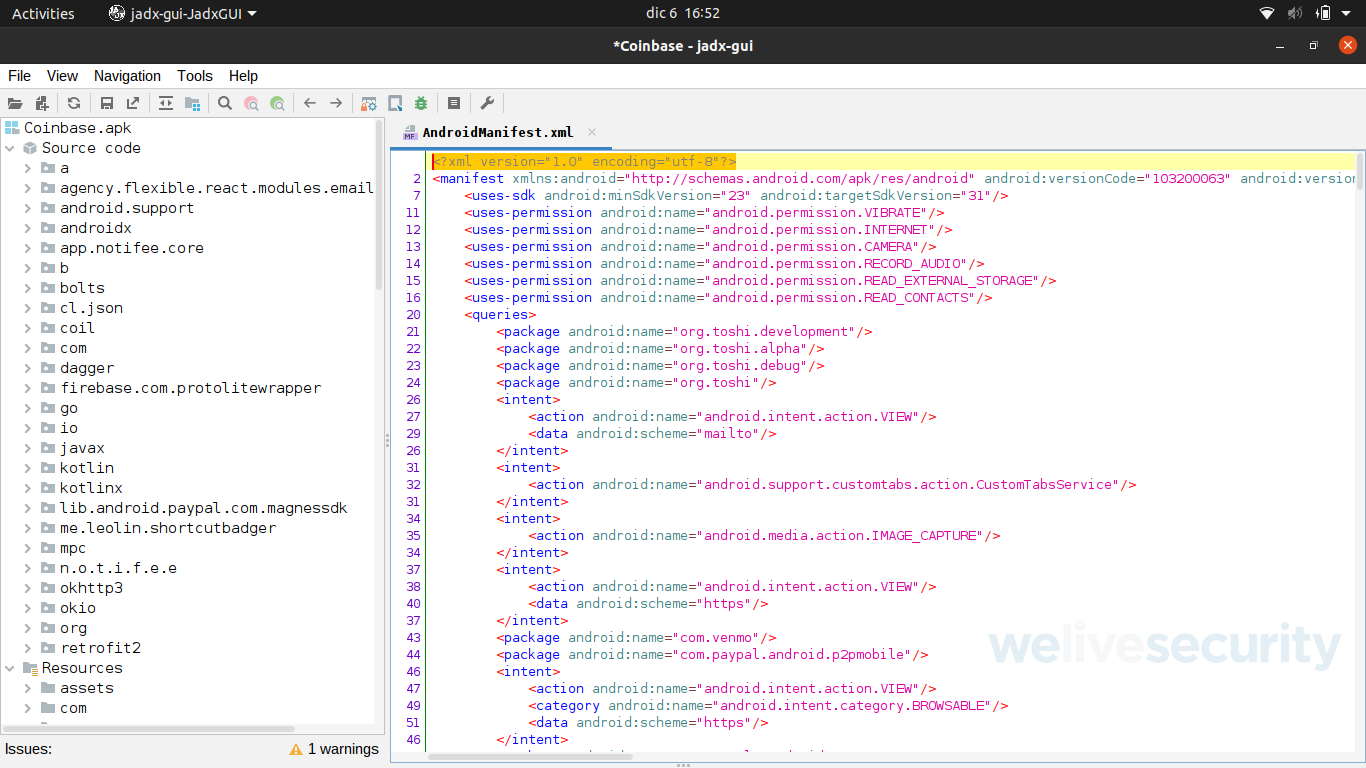Select firebase.com.protolitewrapper package
This screenshot has height=768, width=1366.
(x=190, y=388)
